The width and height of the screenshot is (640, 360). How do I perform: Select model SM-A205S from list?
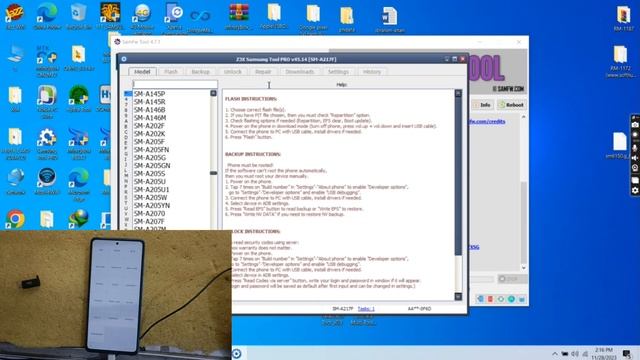pos(149,173)
